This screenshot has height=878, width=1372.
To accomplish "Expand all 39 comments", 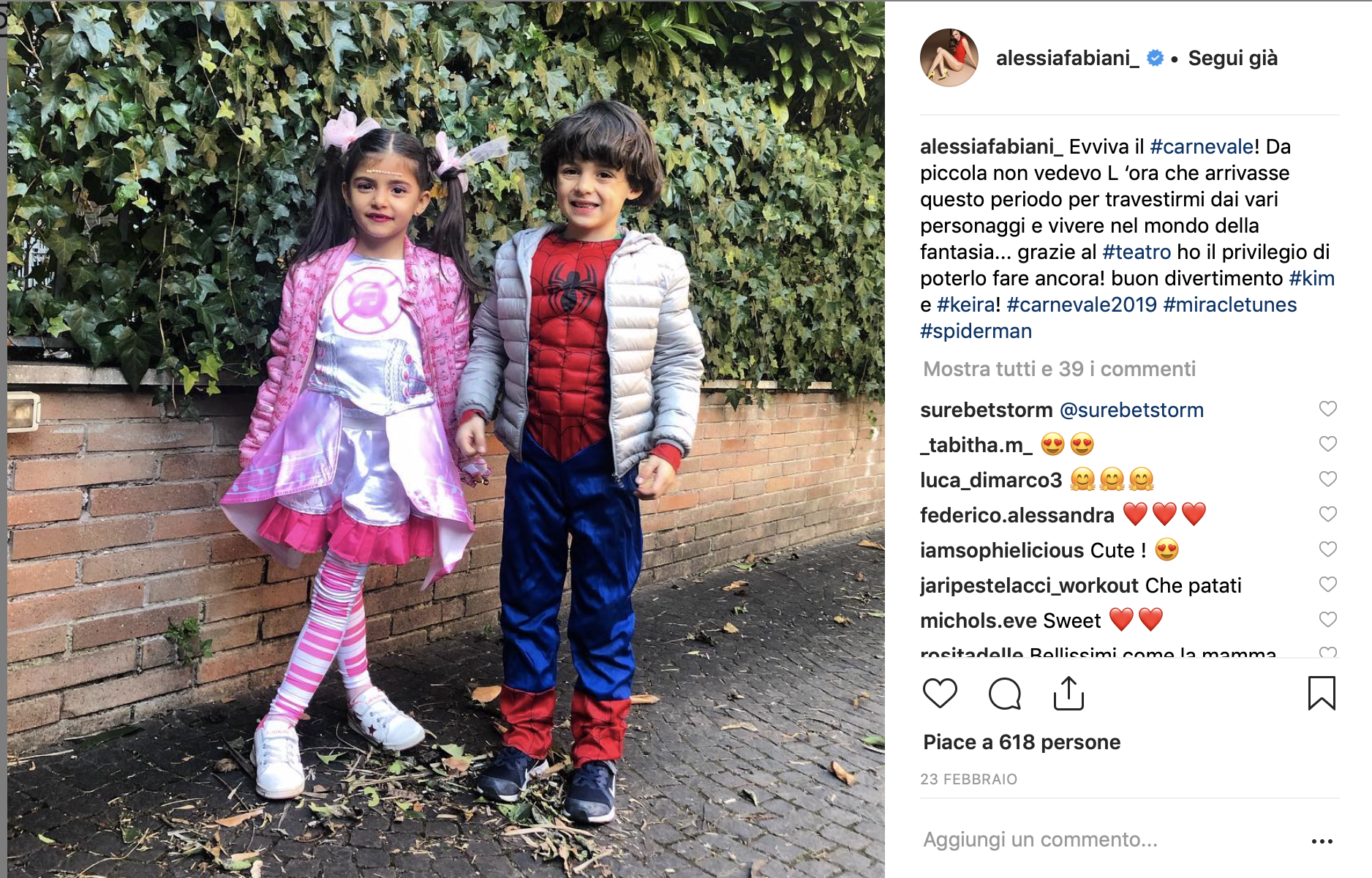I will pyautogui.click(x=1059, y=369).
